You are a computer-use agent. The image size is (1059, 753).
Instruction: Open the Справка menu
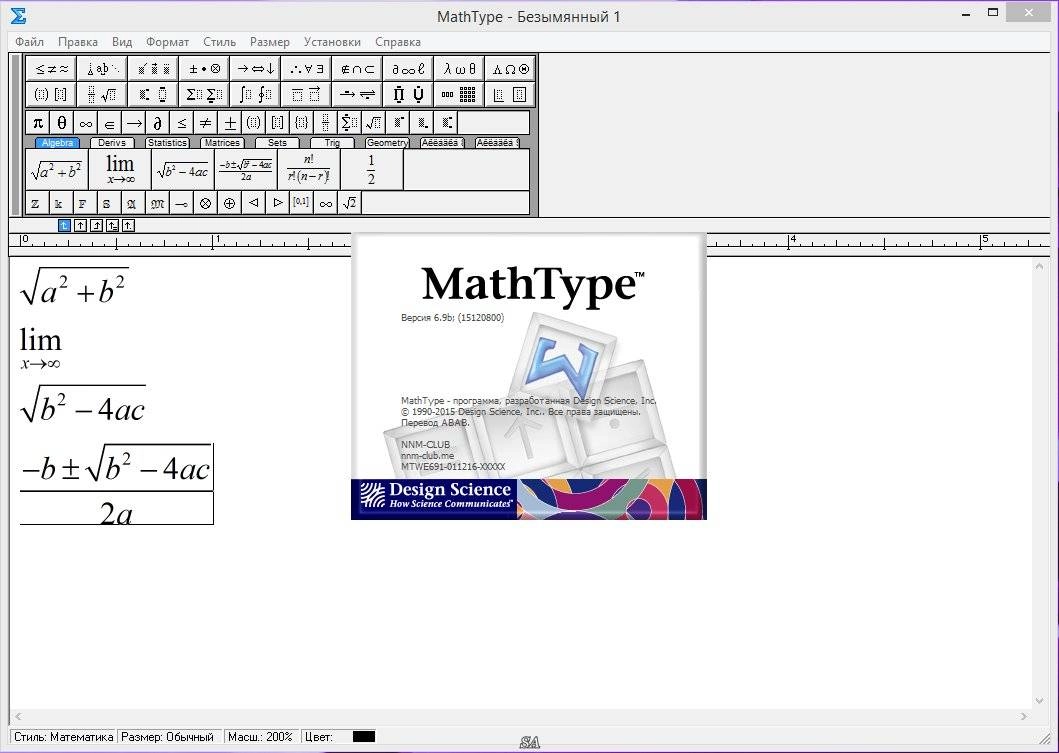[398, 42]
